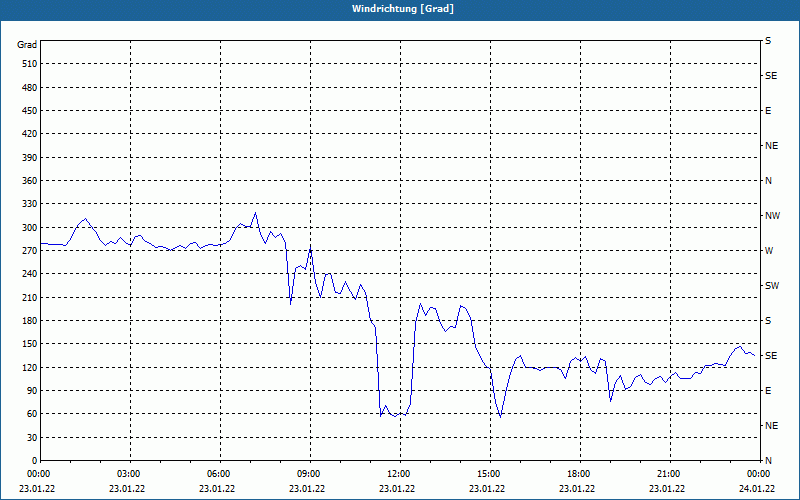Pick the 330 y-axis value

tap(30, 204)
